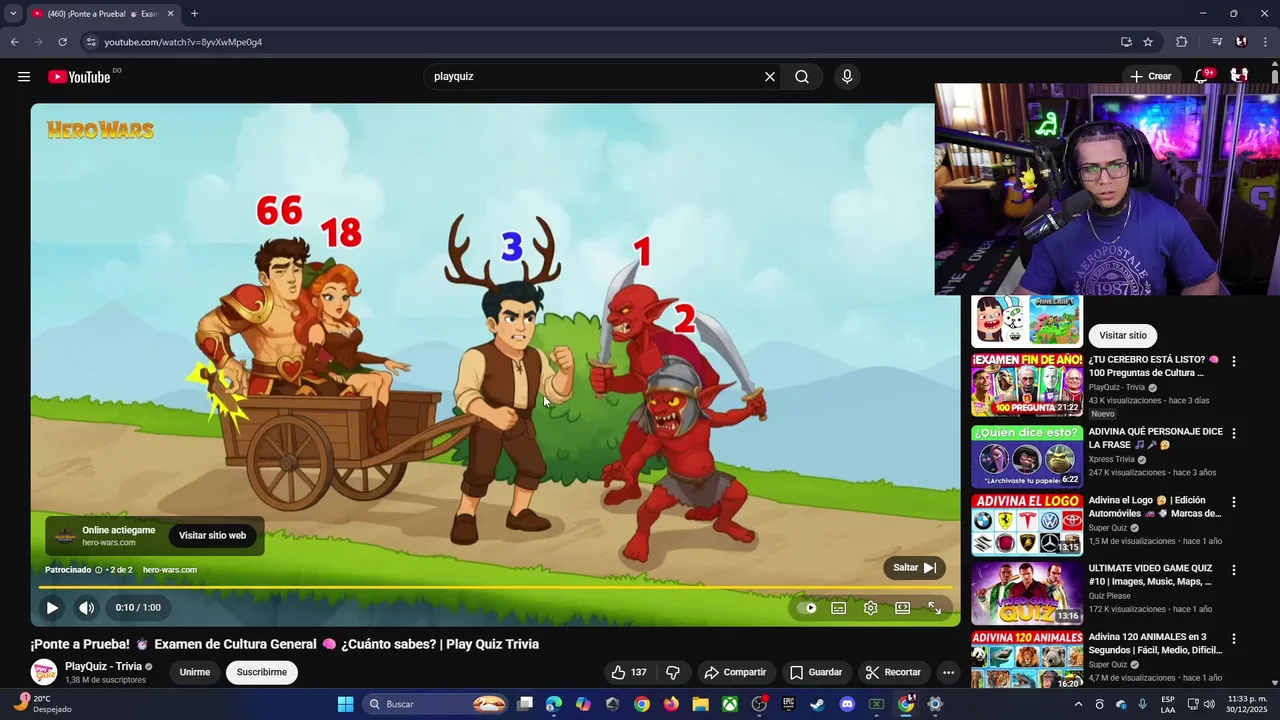The image size is (1280, 720).
Task: Open Adivina 120 Animales video thumbnail
Action: (1027, 660)
